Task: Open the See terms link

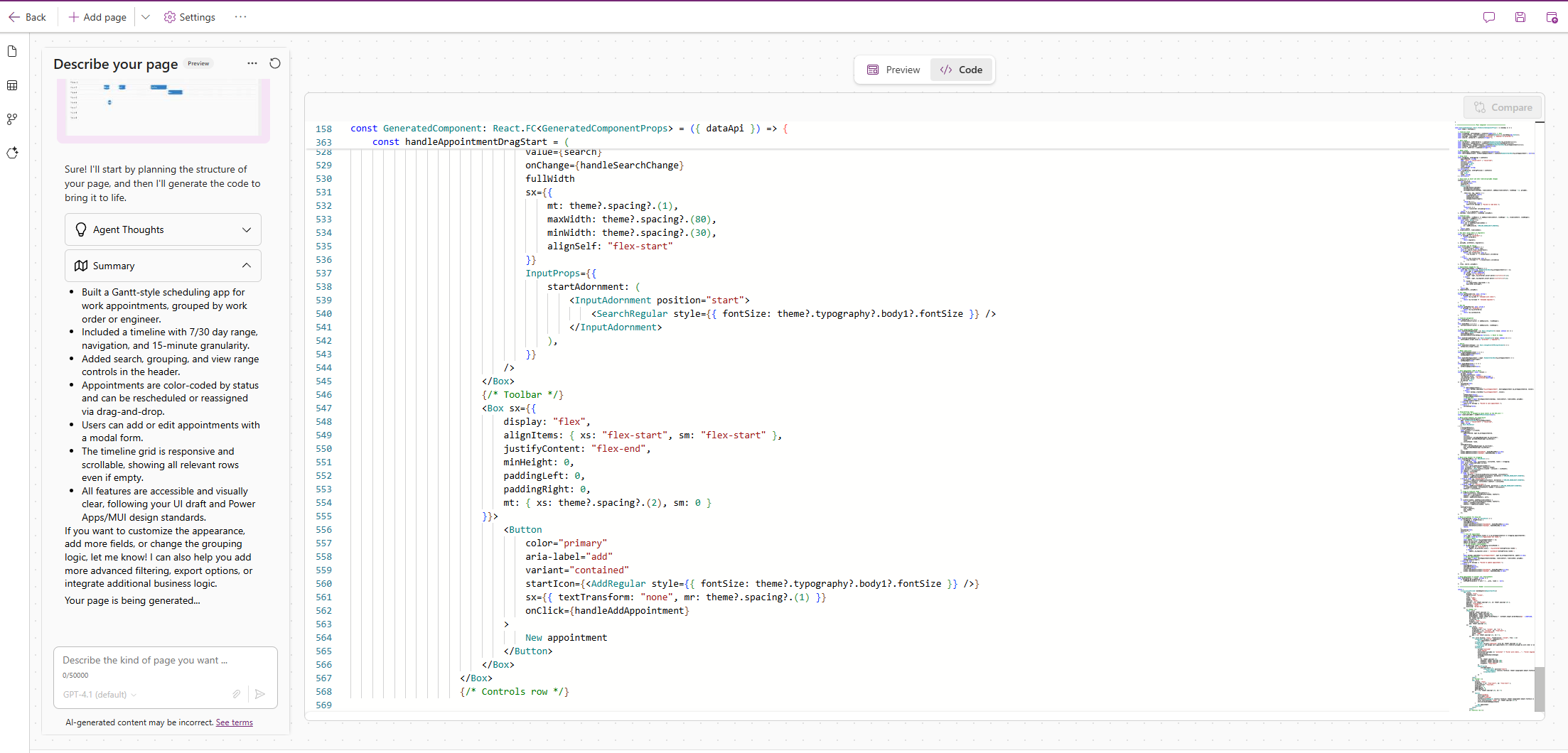Action: pos(234,722)
